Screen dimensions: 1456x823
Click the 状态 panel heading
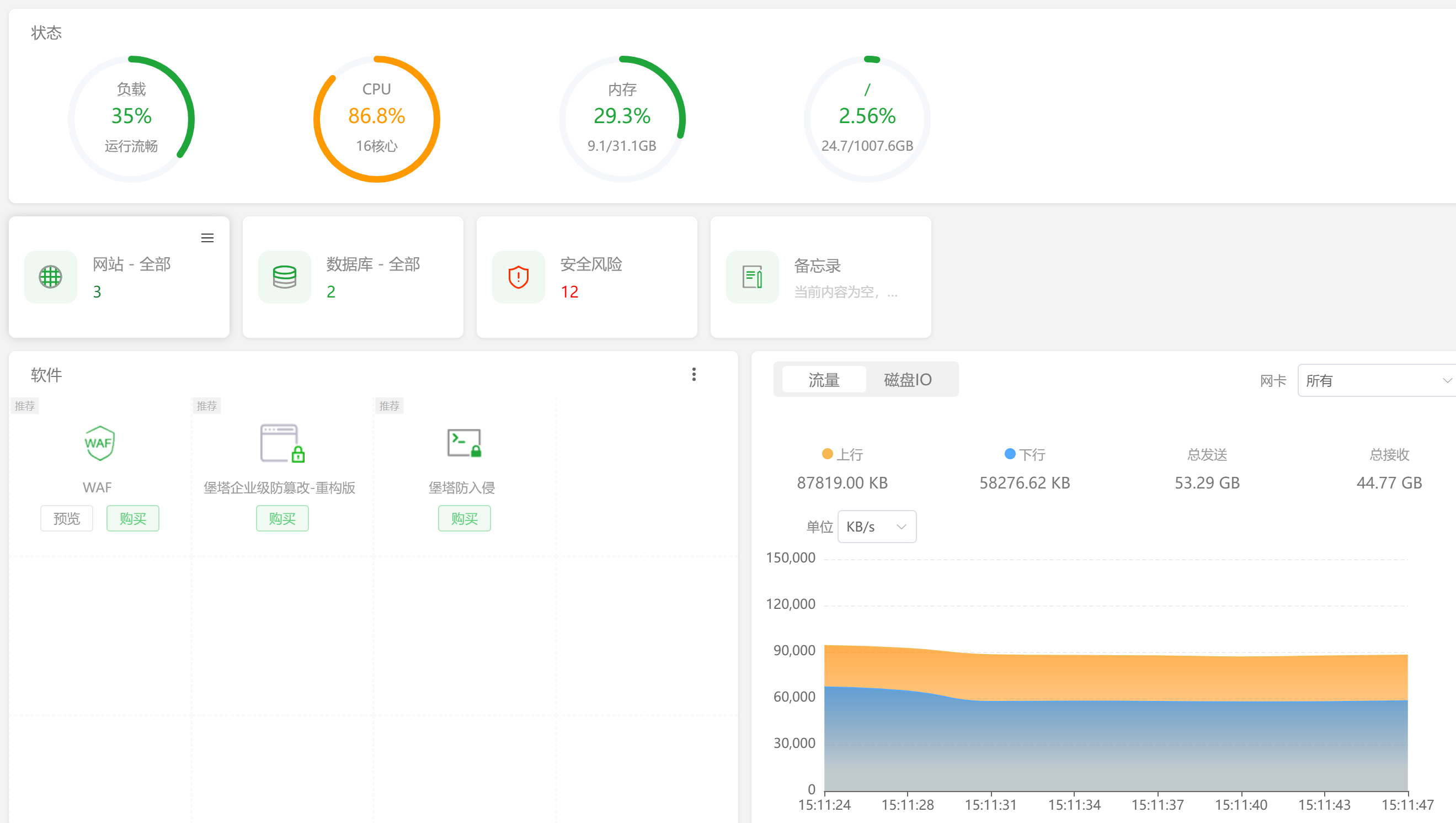pos(46,33)
